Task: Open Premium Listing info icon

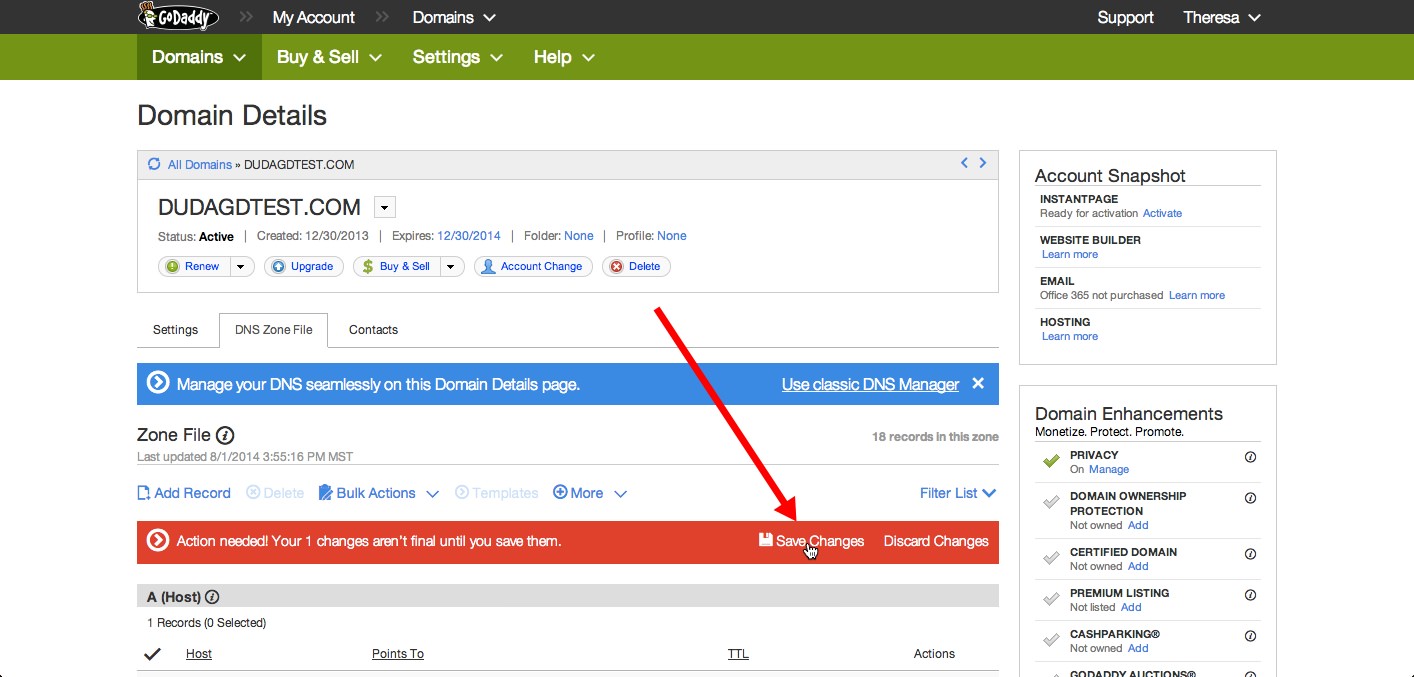Action: [x=1250, y=595]
